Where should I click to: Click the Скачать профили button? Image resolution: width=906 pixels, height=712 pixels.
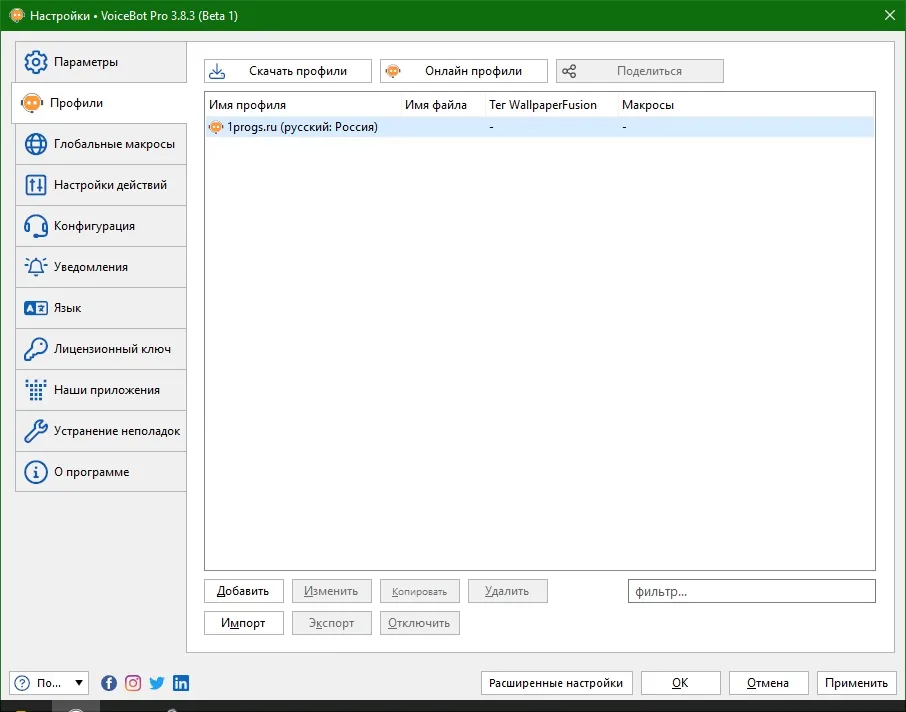coord(288,71)
